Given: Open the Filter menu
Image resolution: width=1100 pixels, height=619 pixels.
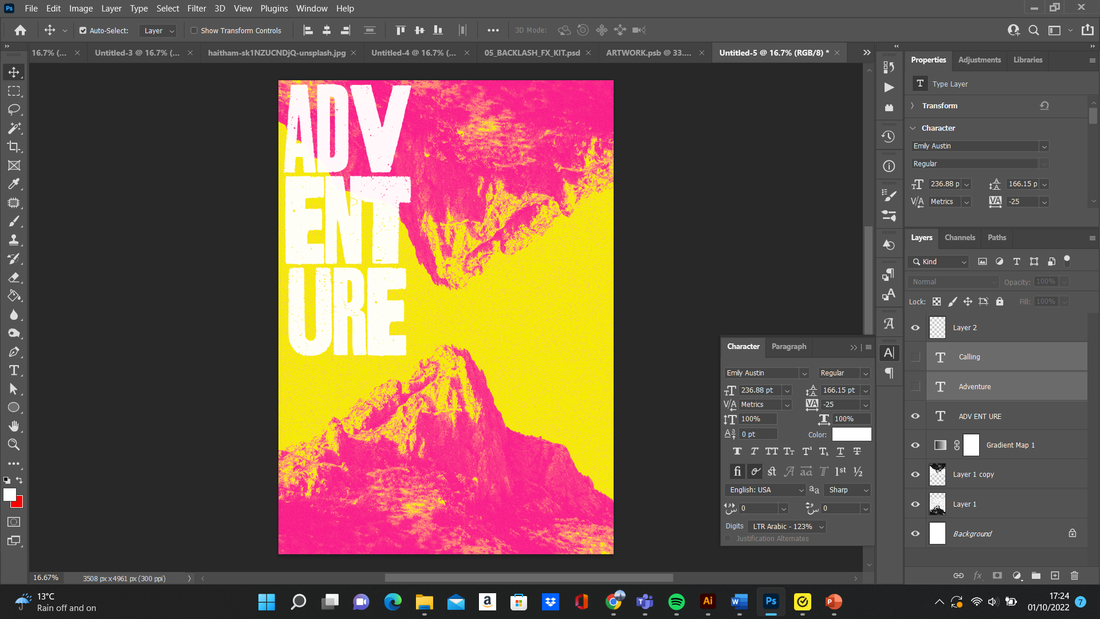Looking at the screenshot, I should (x=196, y=8).
